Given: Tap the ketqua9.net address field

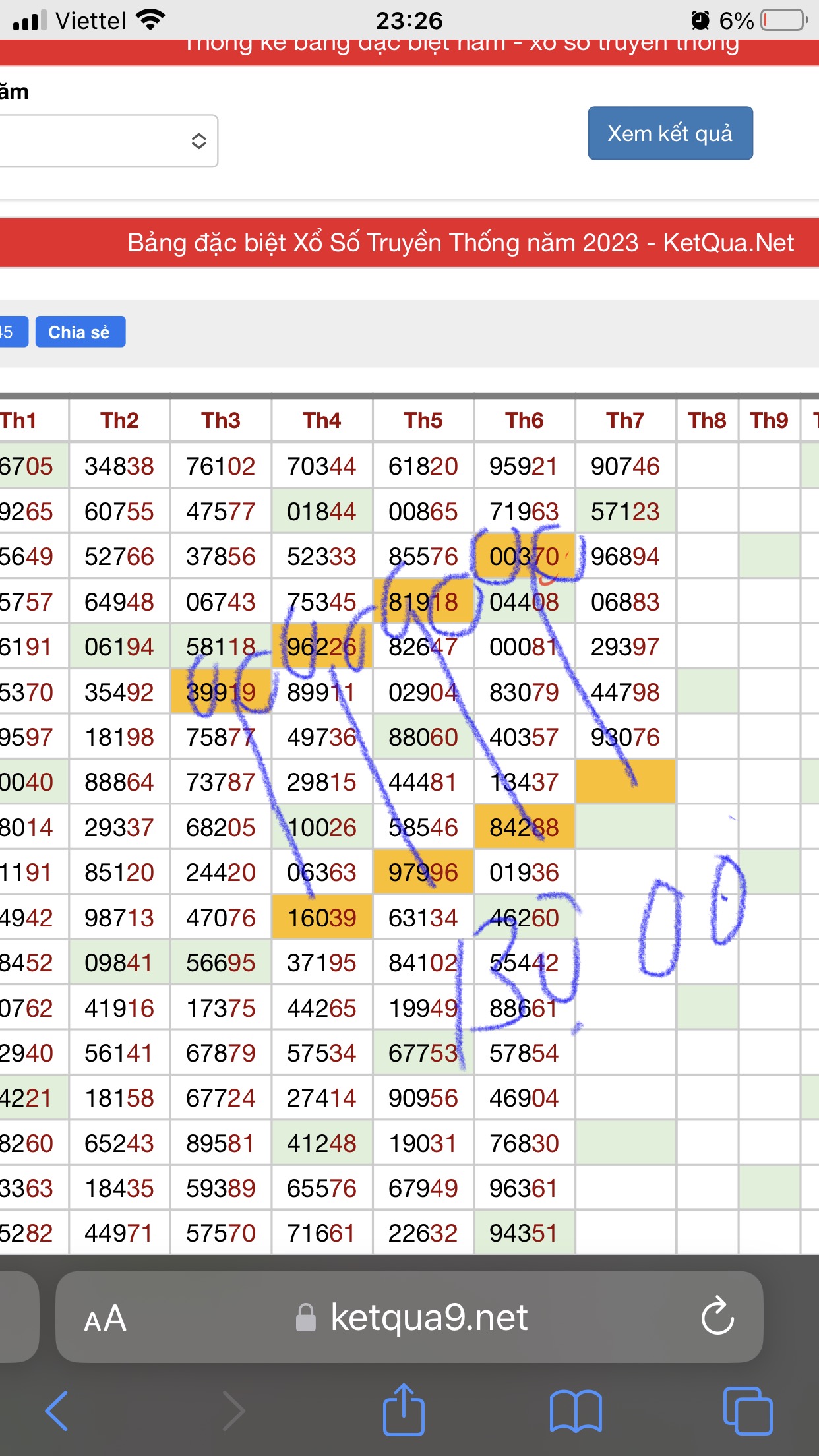Looking at the screenshot, I should 429,1318.
